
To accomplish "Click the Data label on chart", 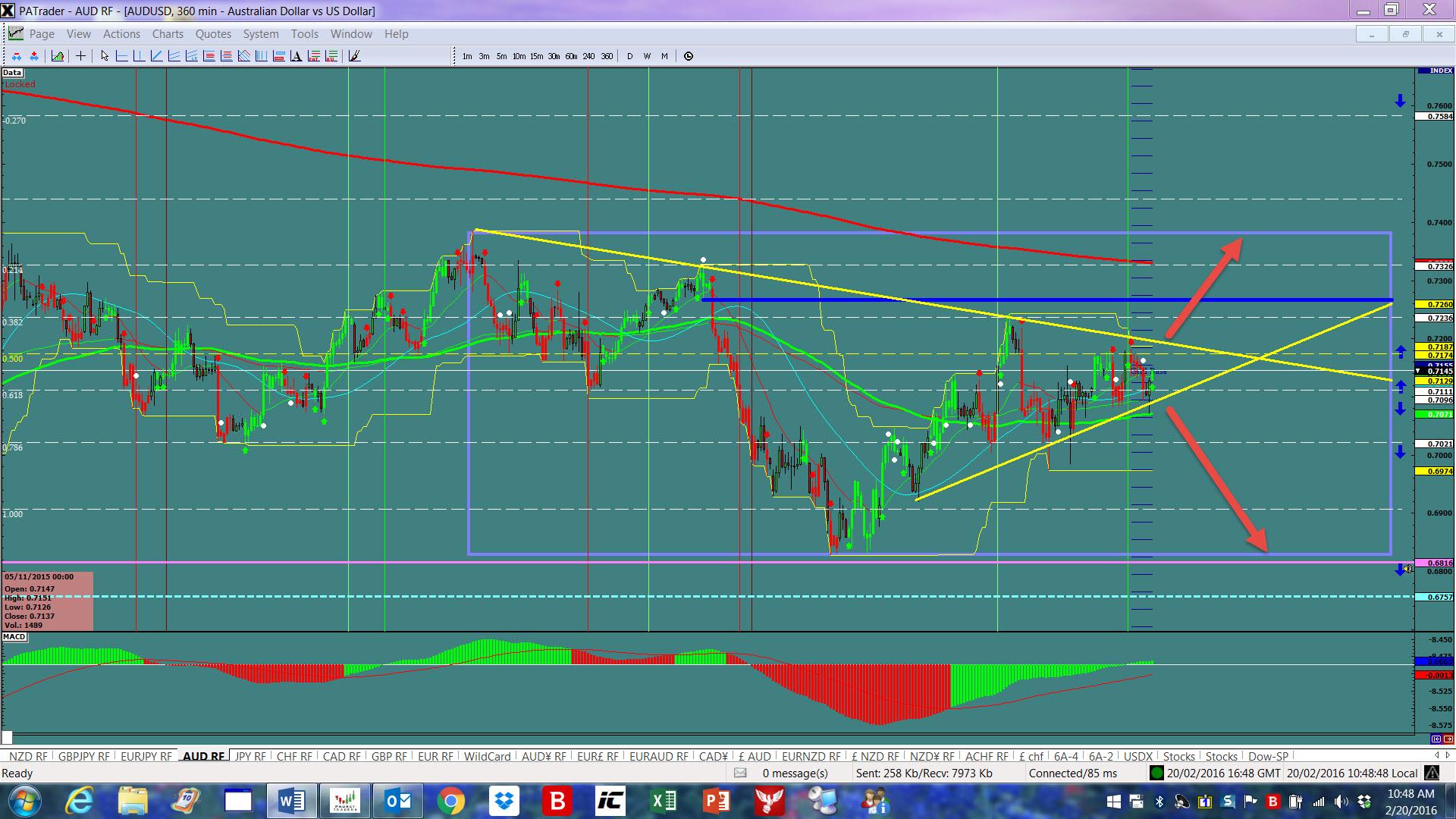I will (12, 73).
